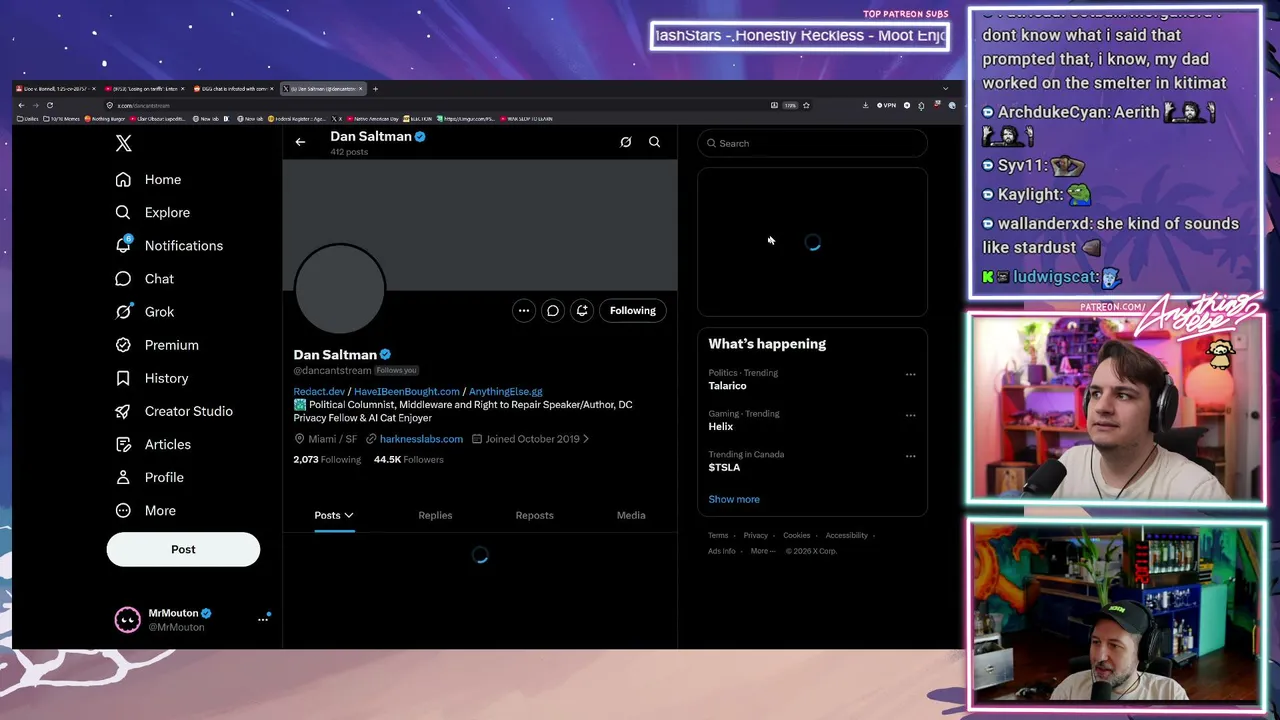The image size is (1280, 720).
Task: Toggle the browser VPN button
Action: point(886,105)
